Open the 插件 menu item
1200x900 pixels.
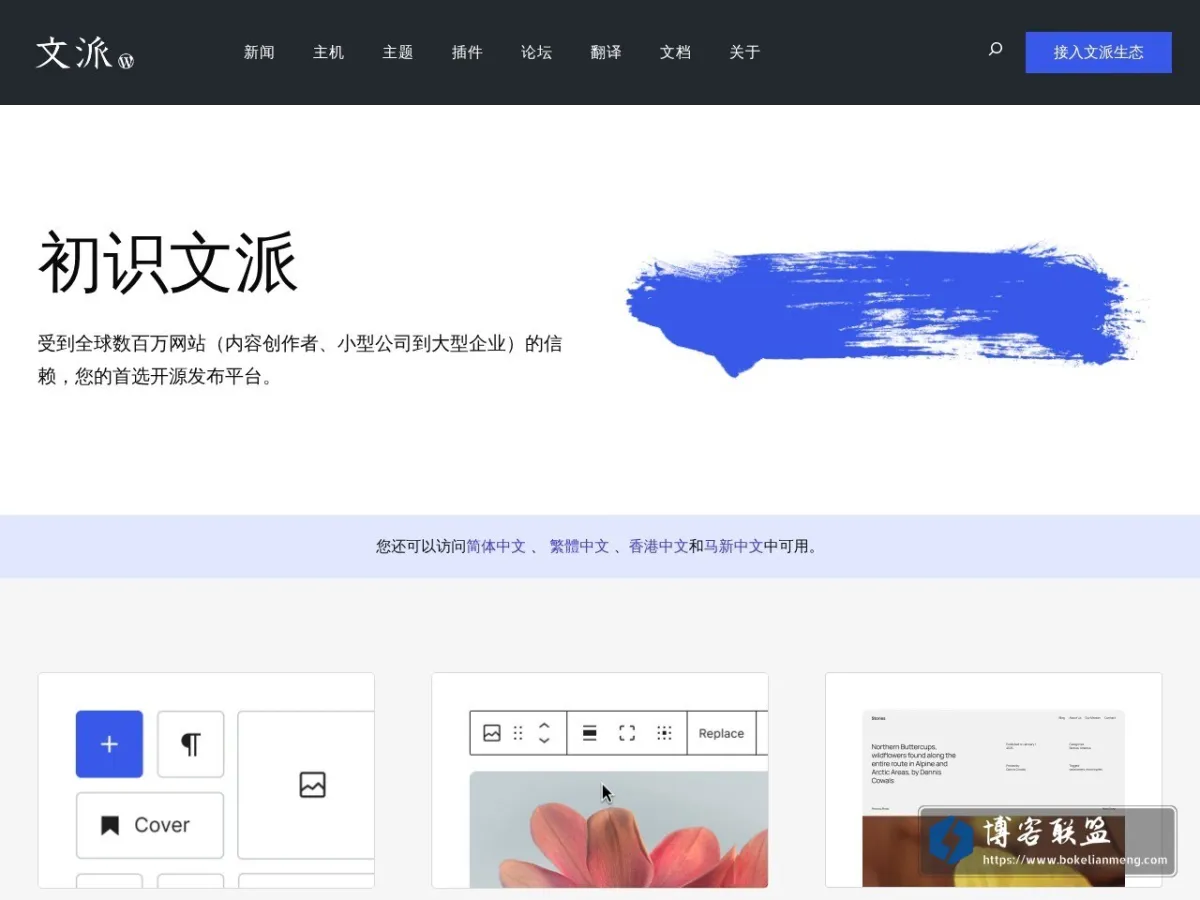click(467, 52)
